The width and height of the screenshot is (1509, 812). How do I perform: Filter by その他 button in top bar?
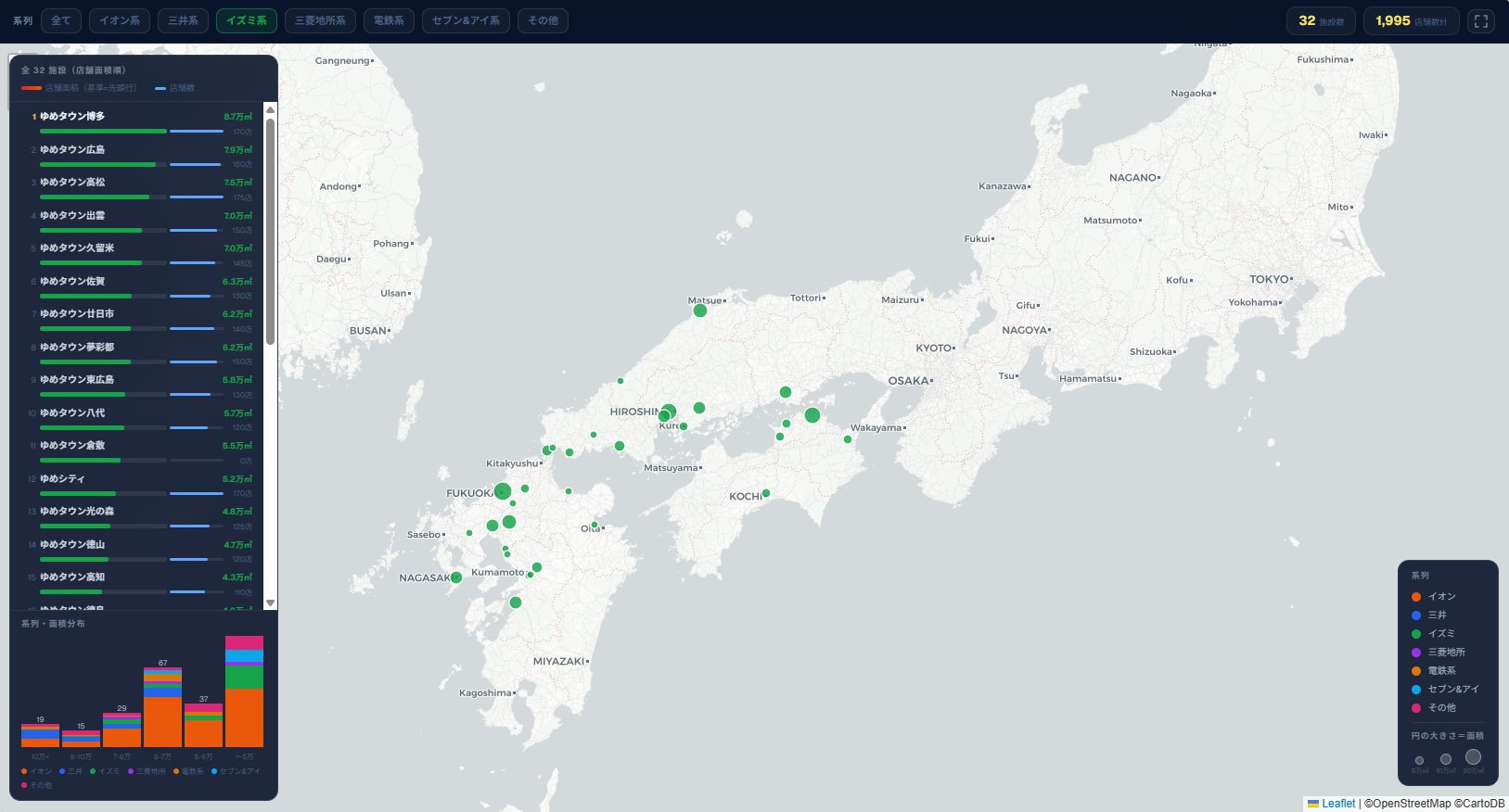point(543,20)
